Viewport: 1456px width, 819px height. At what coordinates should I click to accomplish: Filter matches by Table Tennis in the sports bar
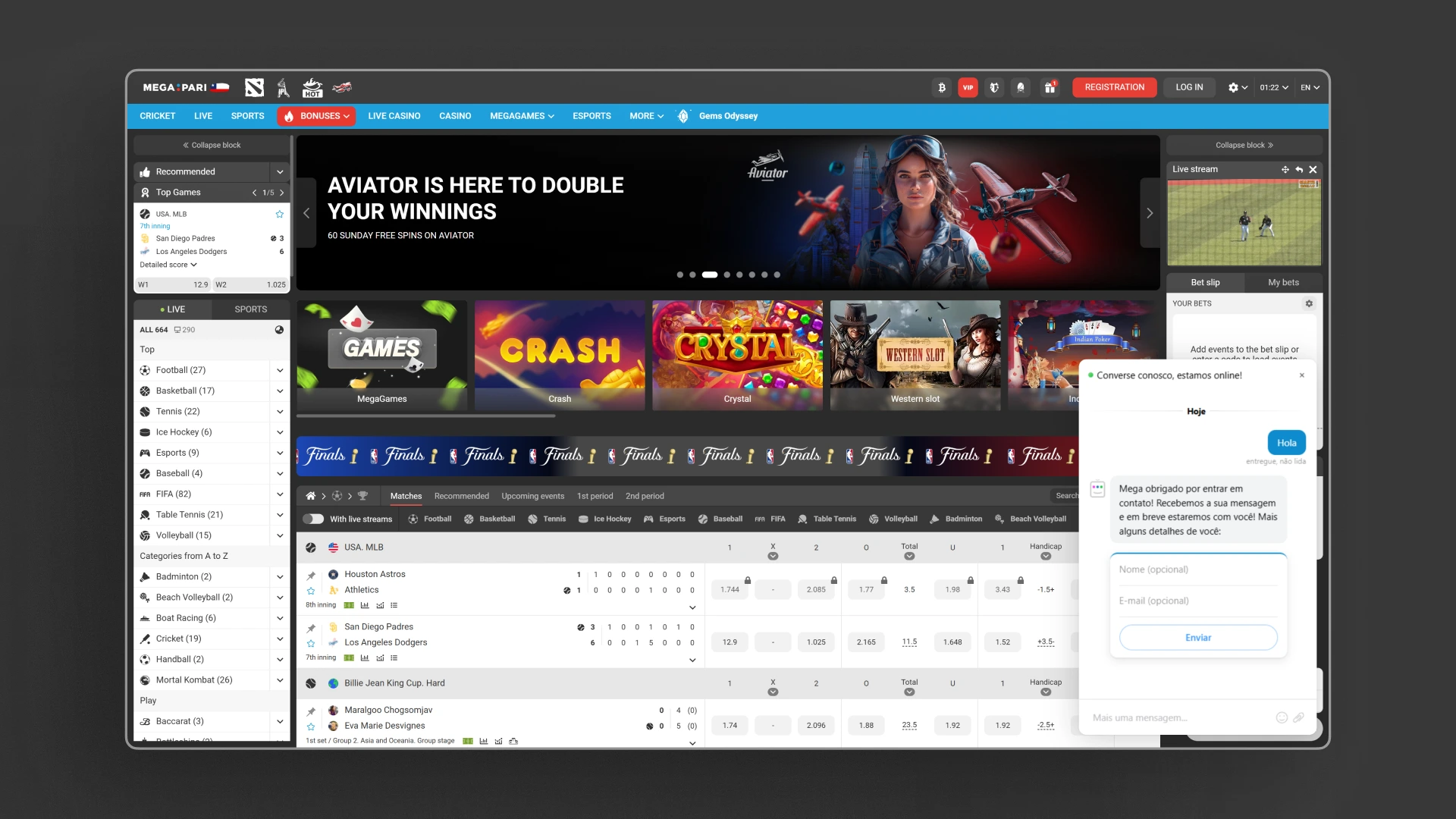pyautogui.click(x=827, y=519)
